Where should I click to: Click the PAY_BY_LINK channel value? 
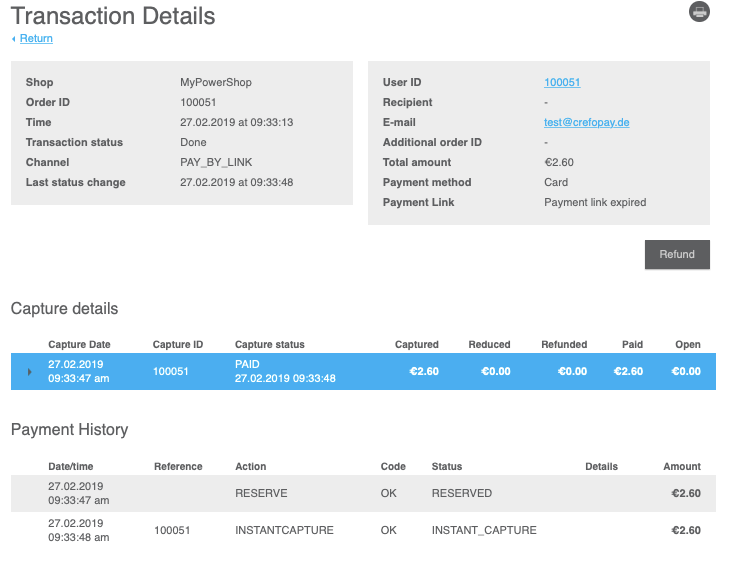216,162
